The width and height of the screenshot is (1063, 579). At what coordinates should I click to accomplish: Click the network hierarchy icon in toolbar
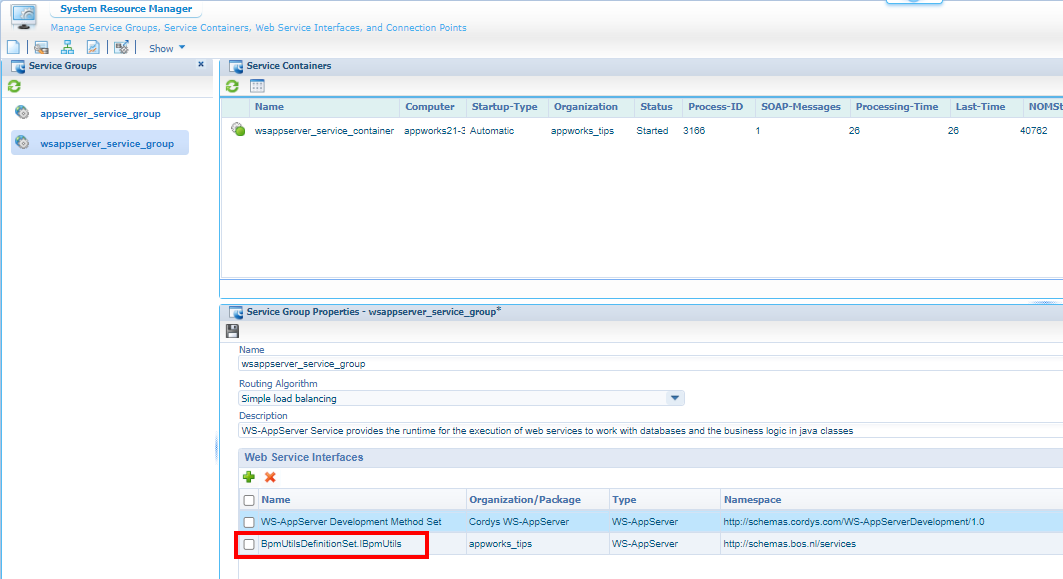pos(68,47)
